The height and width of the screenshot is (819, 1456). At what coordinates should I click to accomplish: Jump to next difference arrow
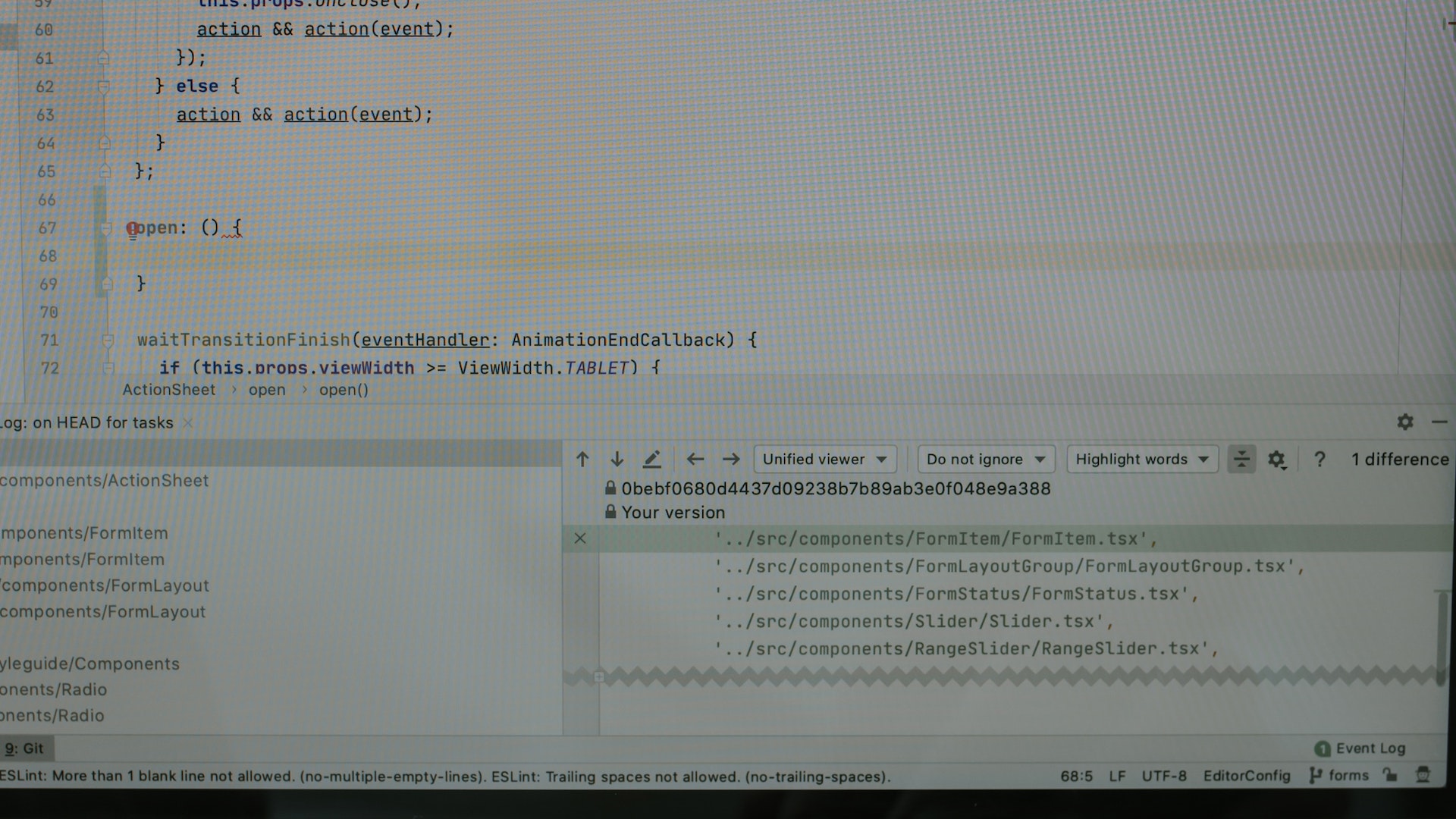pos(617,460)
